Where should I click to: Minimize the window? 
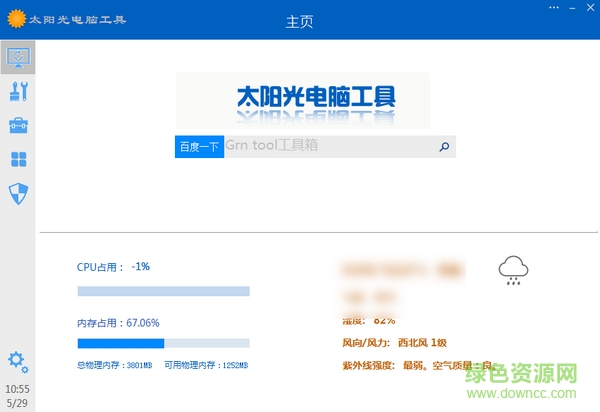572,8
